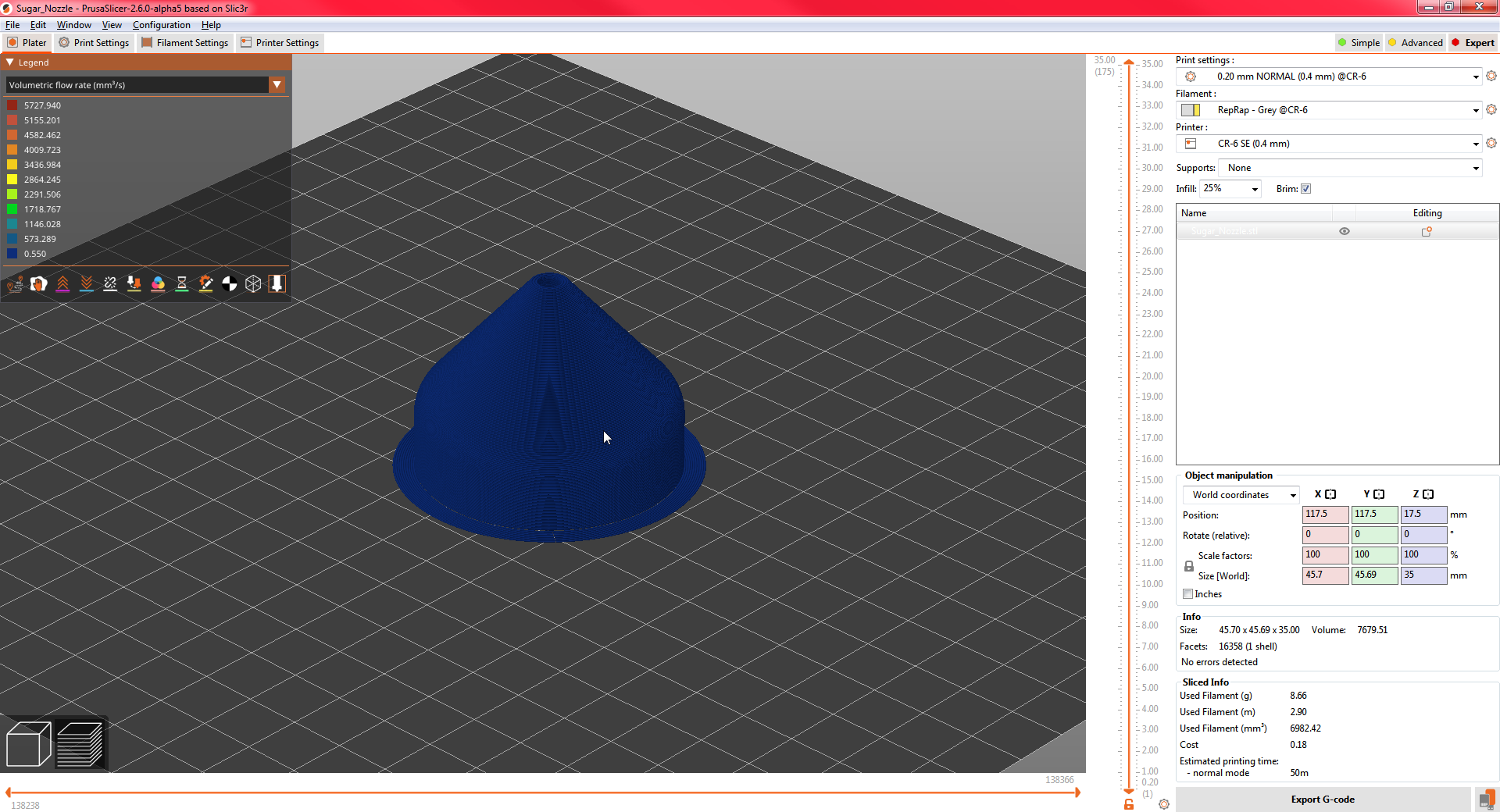Switch to Print Settings tab

pyautogui.click(x=95, y=43)
